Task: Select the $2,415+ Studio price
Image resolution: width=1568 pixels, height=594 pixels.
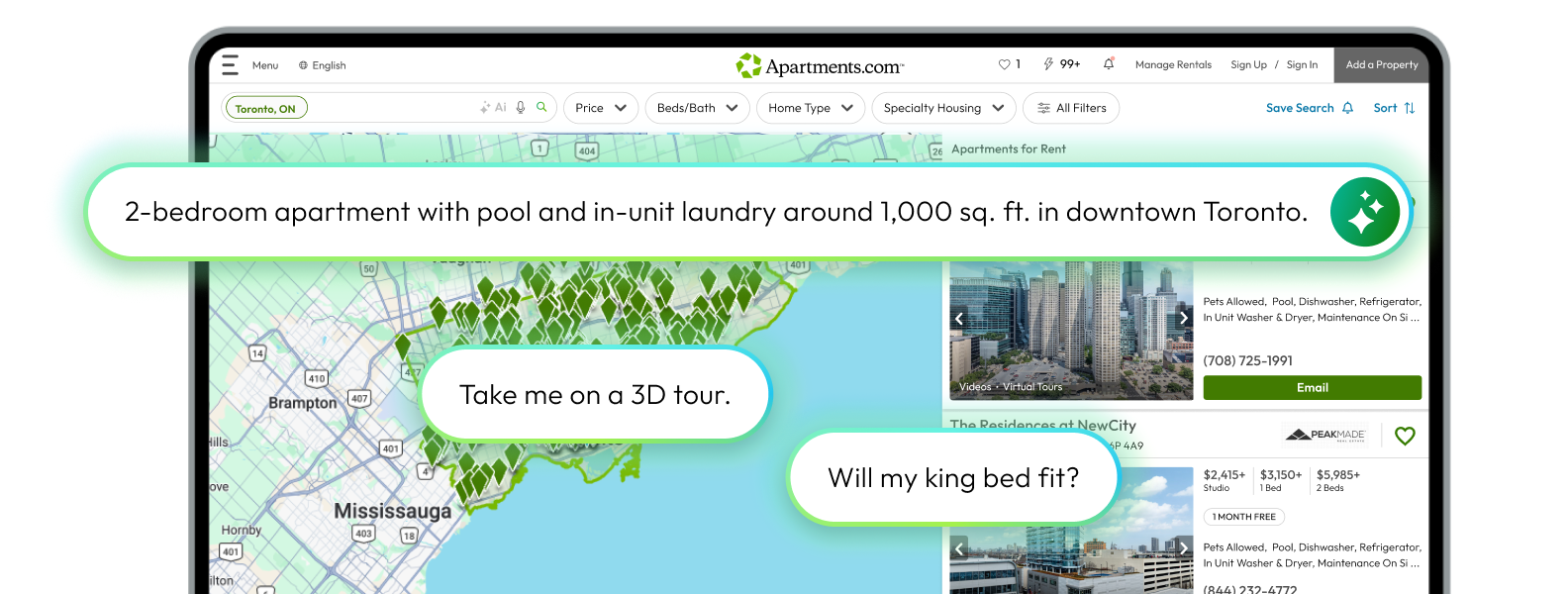Action: (1224, 480)
